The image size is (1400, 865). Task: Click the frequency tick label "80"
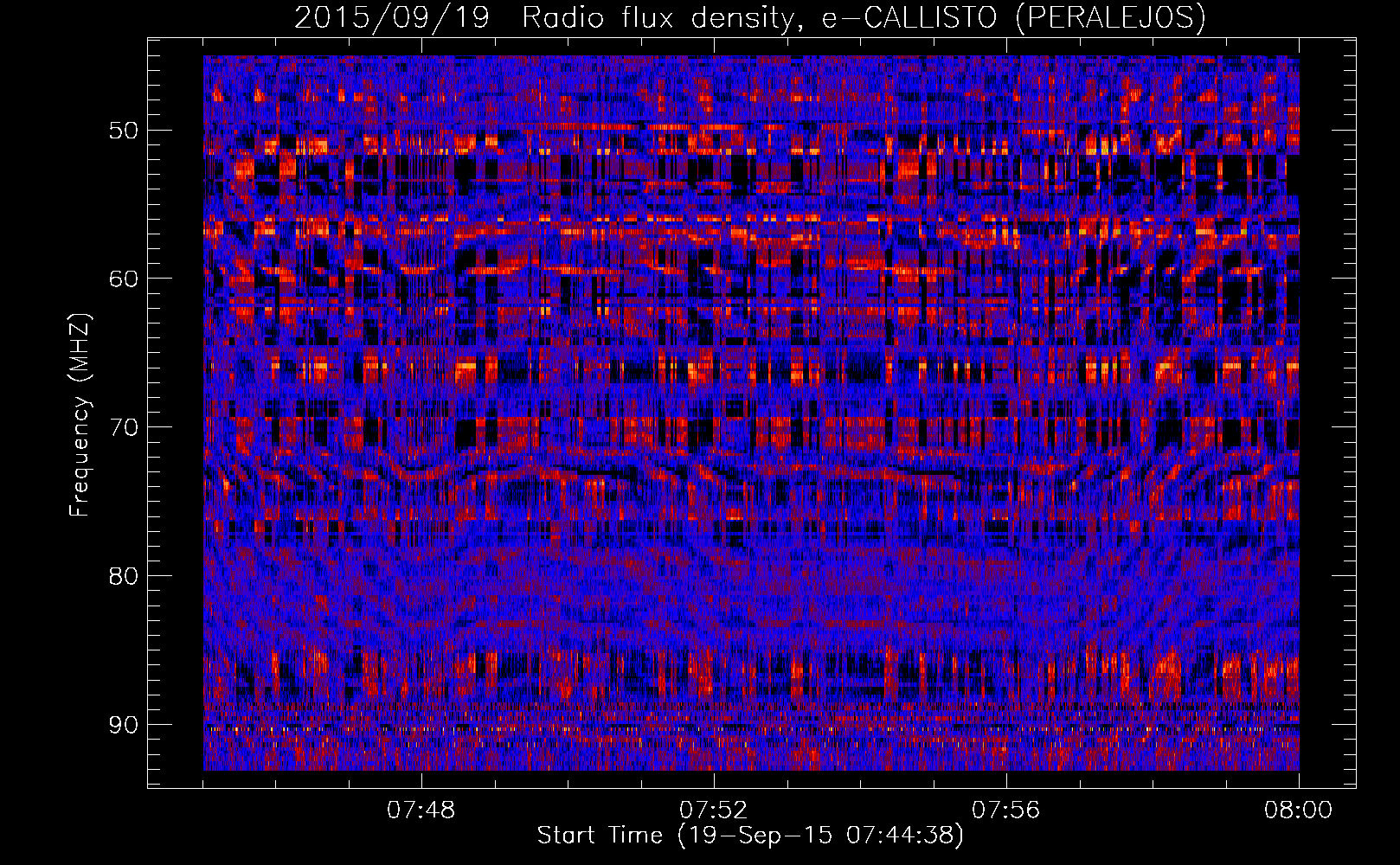pos(123,575)
